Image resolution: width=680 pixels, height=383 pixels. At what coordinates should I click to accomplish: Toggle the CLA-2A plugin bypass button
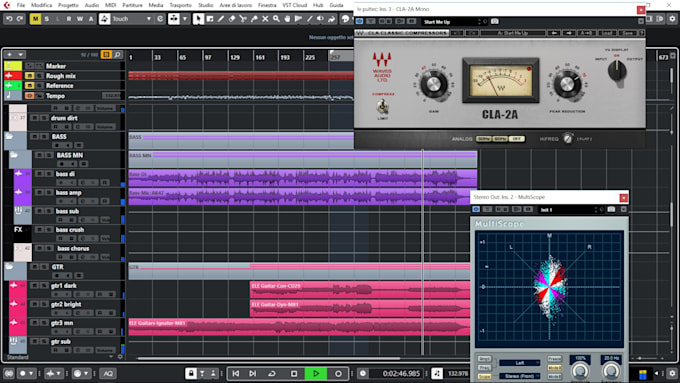[x=360, y=21]
